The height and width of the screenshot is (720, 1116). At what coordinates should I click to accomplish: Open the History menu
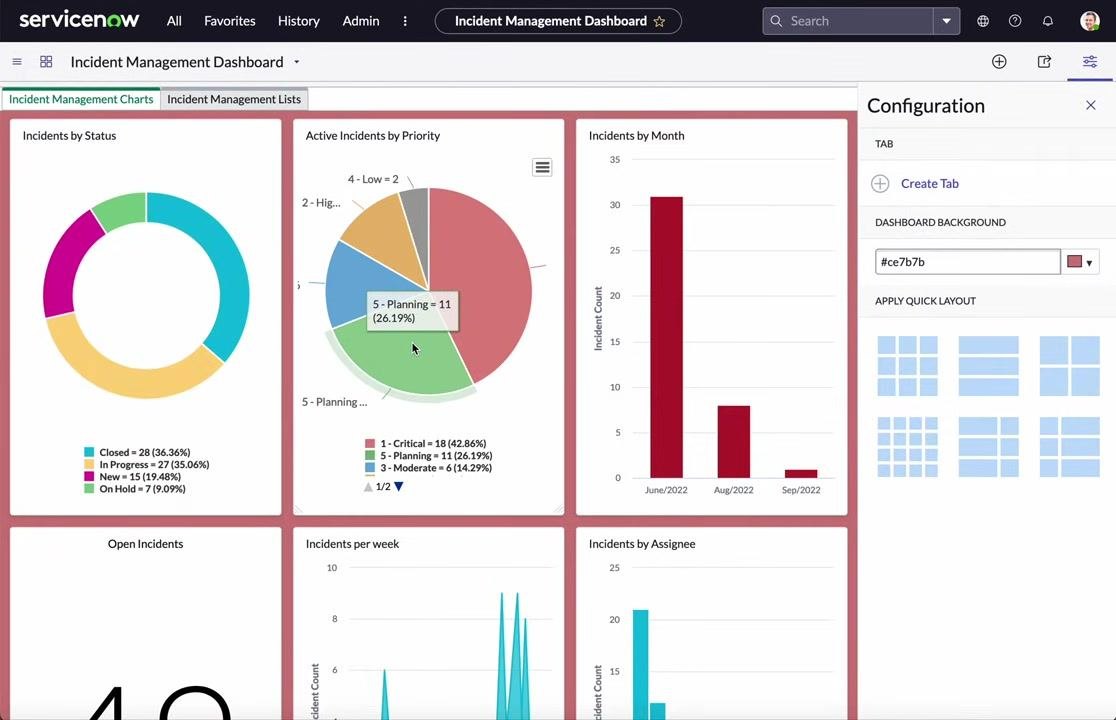point(298,21)
